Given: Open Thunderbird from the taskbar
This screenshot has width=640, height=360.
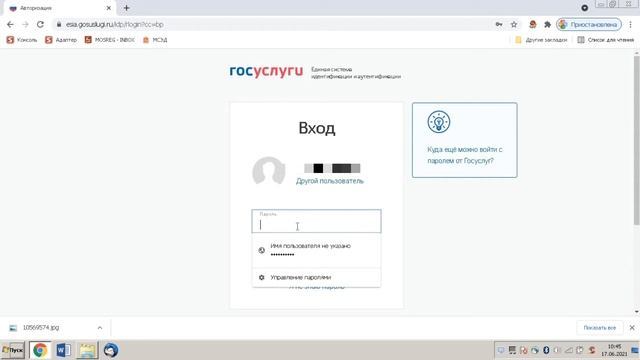Looking at the screenshot, I should coord(111,350).
